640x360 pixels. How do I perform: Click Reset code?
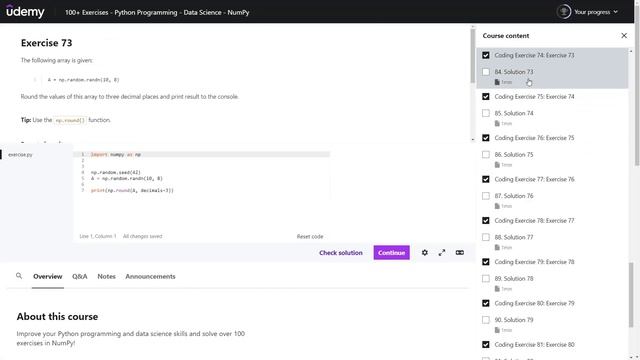click(x=310, y=236)
